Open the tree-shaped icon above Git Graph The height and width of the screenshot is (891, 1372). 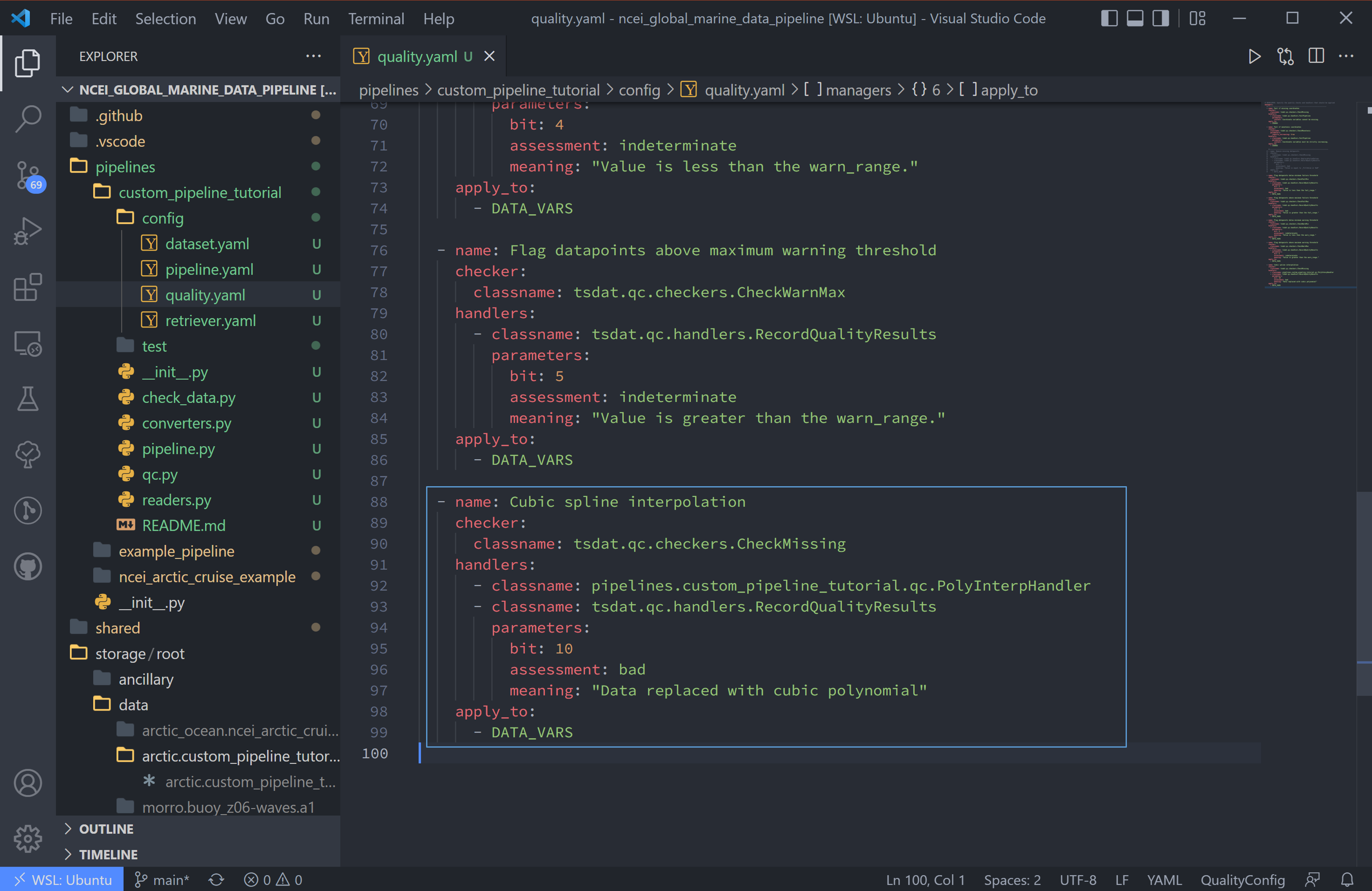27,455
